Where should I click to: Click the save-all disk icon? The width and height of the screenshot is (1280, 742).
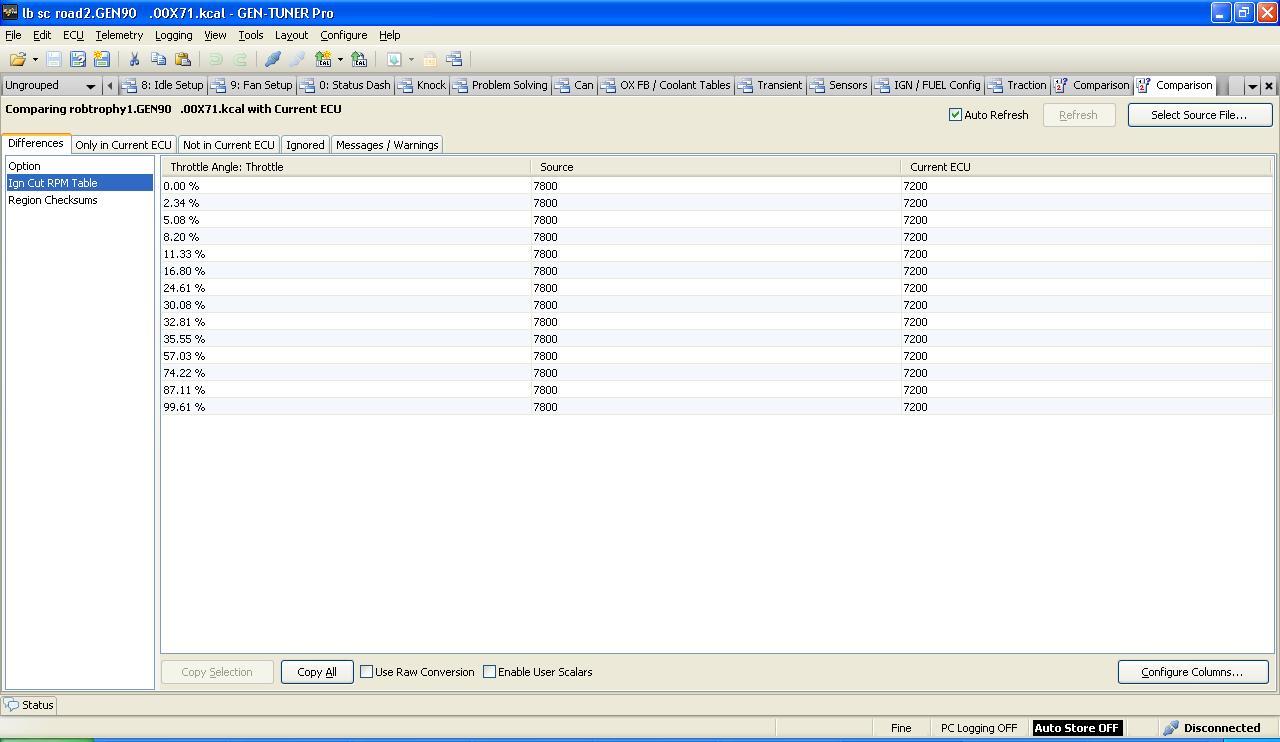pos(101,60)
